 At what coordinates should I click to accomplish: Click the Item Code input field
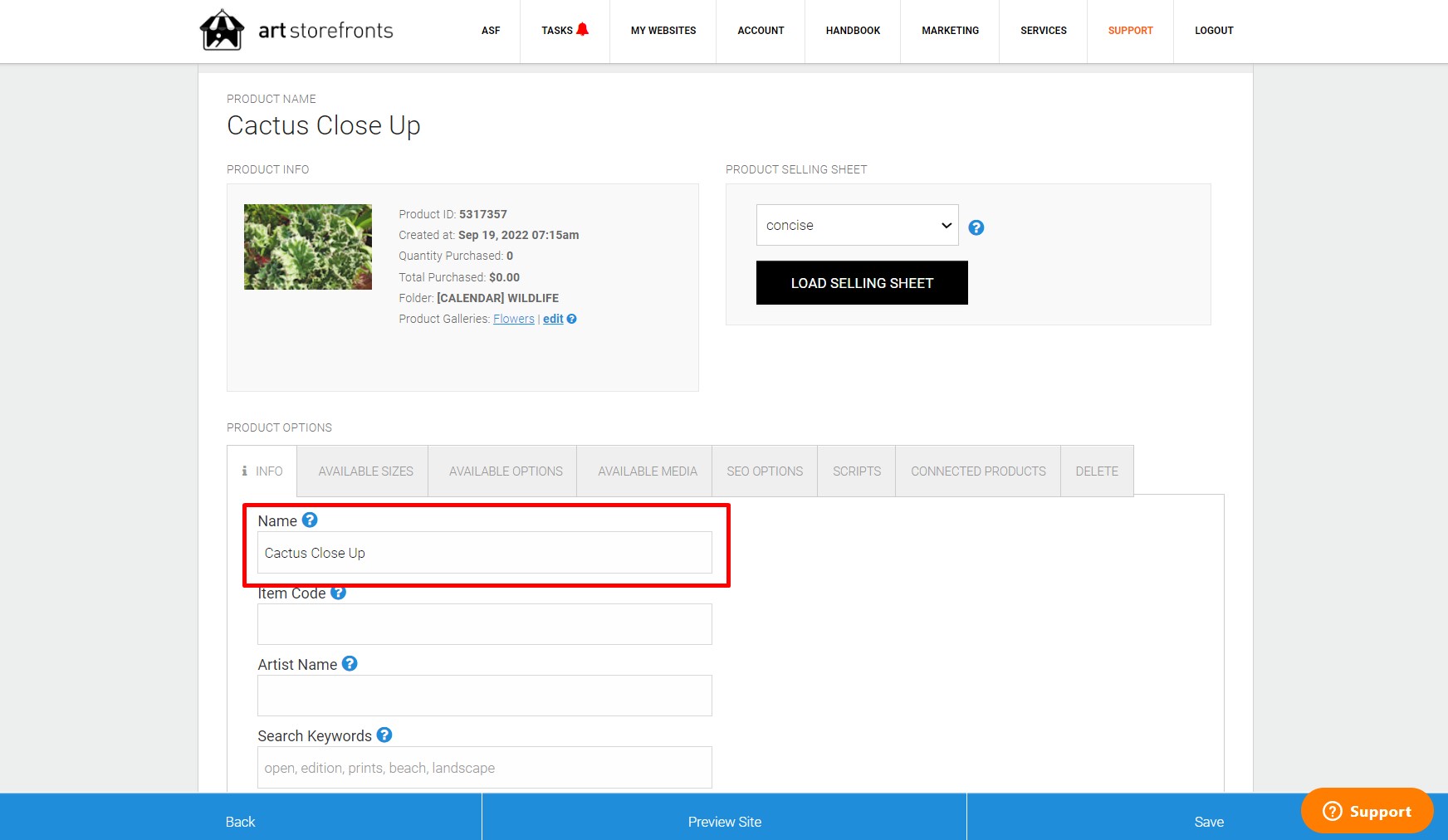coord(485,624)
